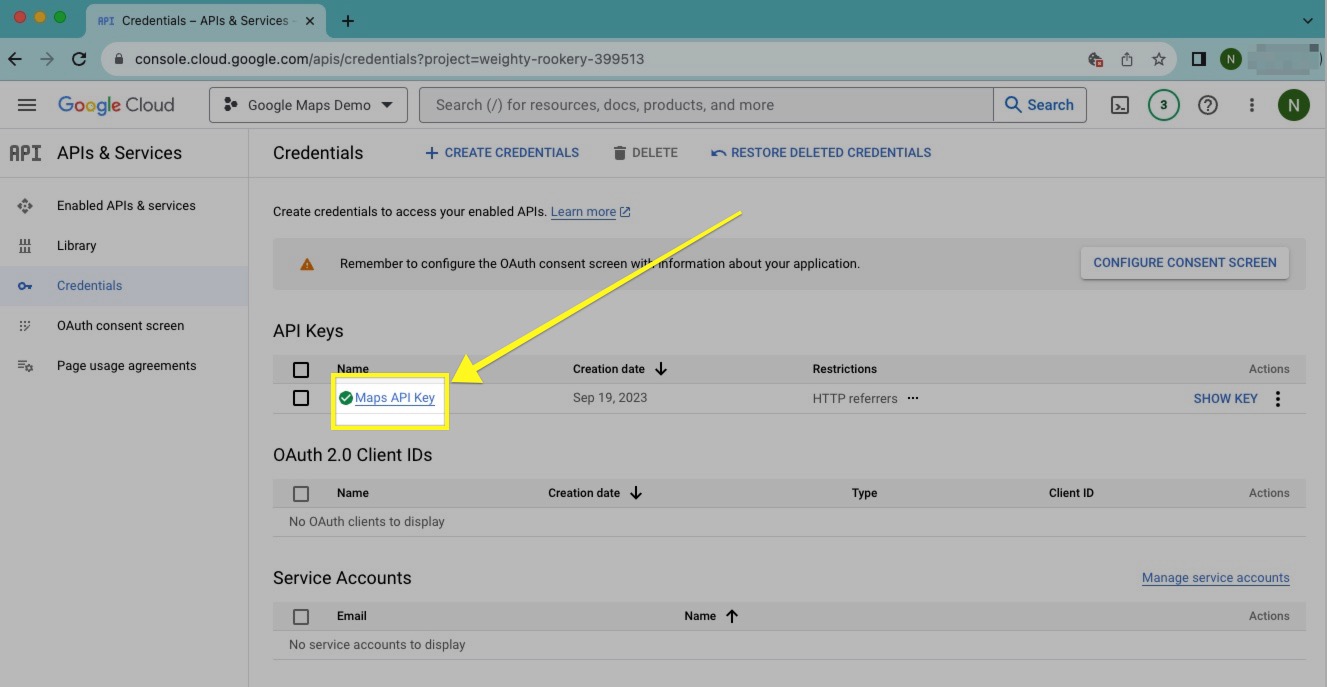
Task: Click the browser address bar URL
Action: (390, 59)
